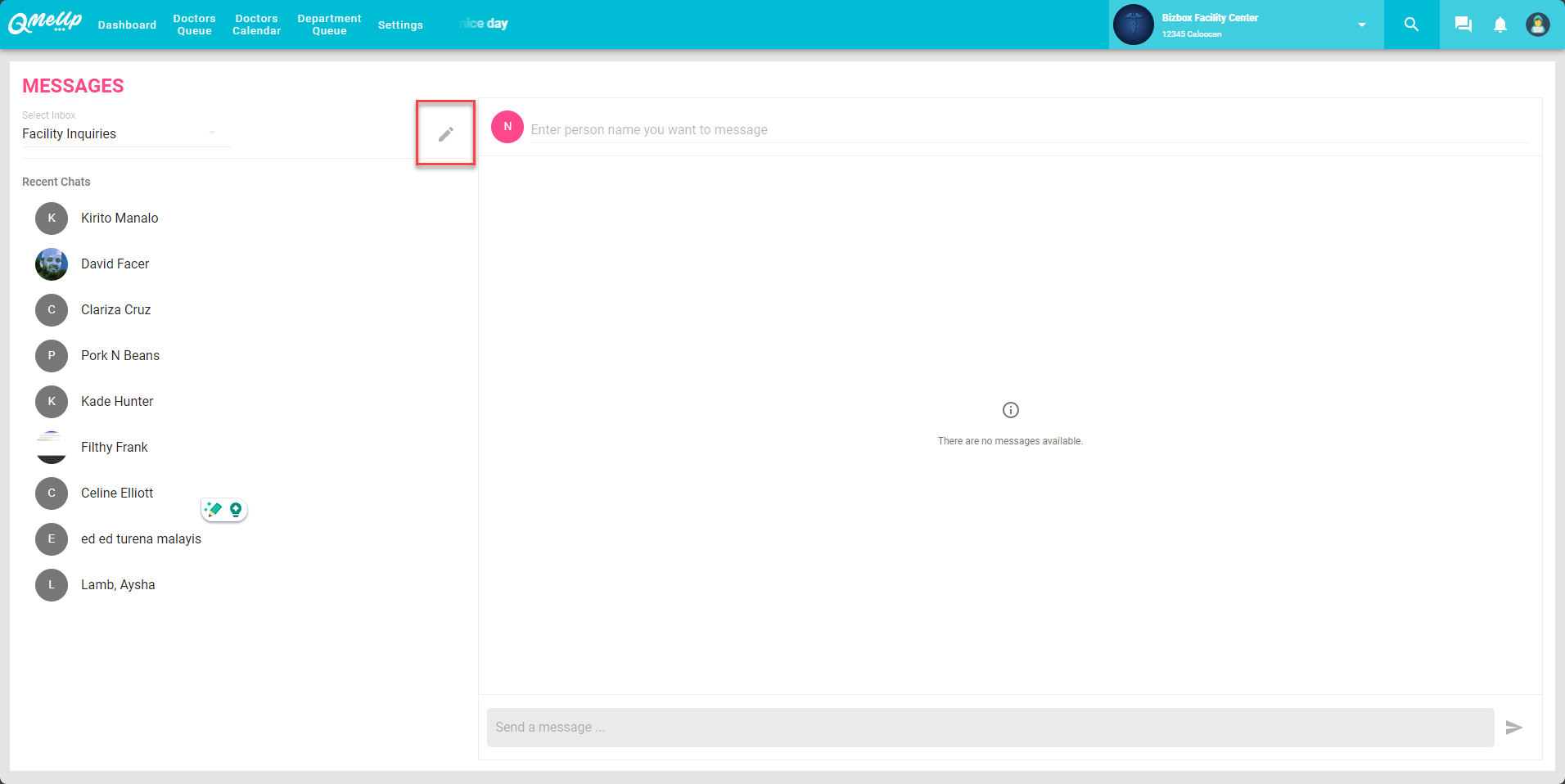Open the Bizbox Facility Center dropdown arrow
This screenshot has width=1565, height=784.
[1360, 25]
